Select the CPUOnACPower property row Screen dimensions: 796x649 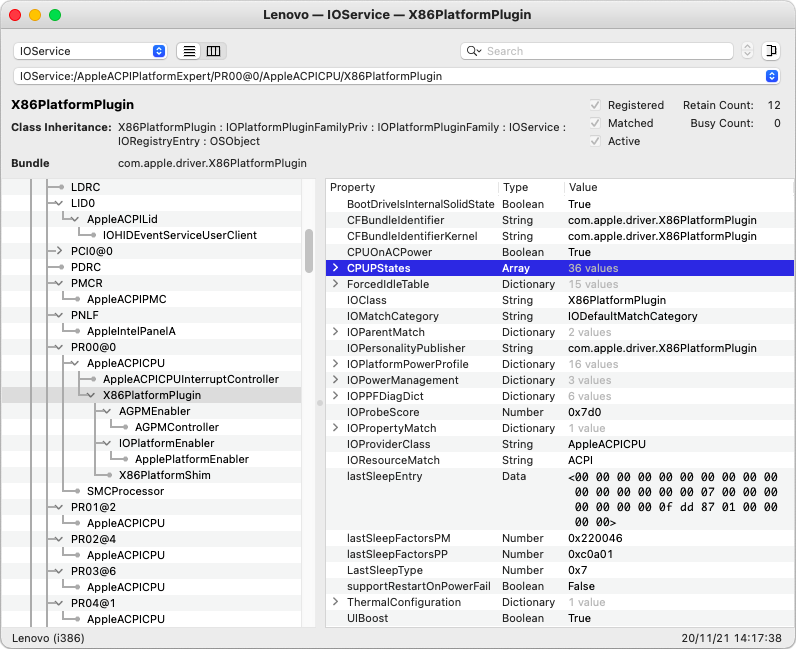coord(559,252)
